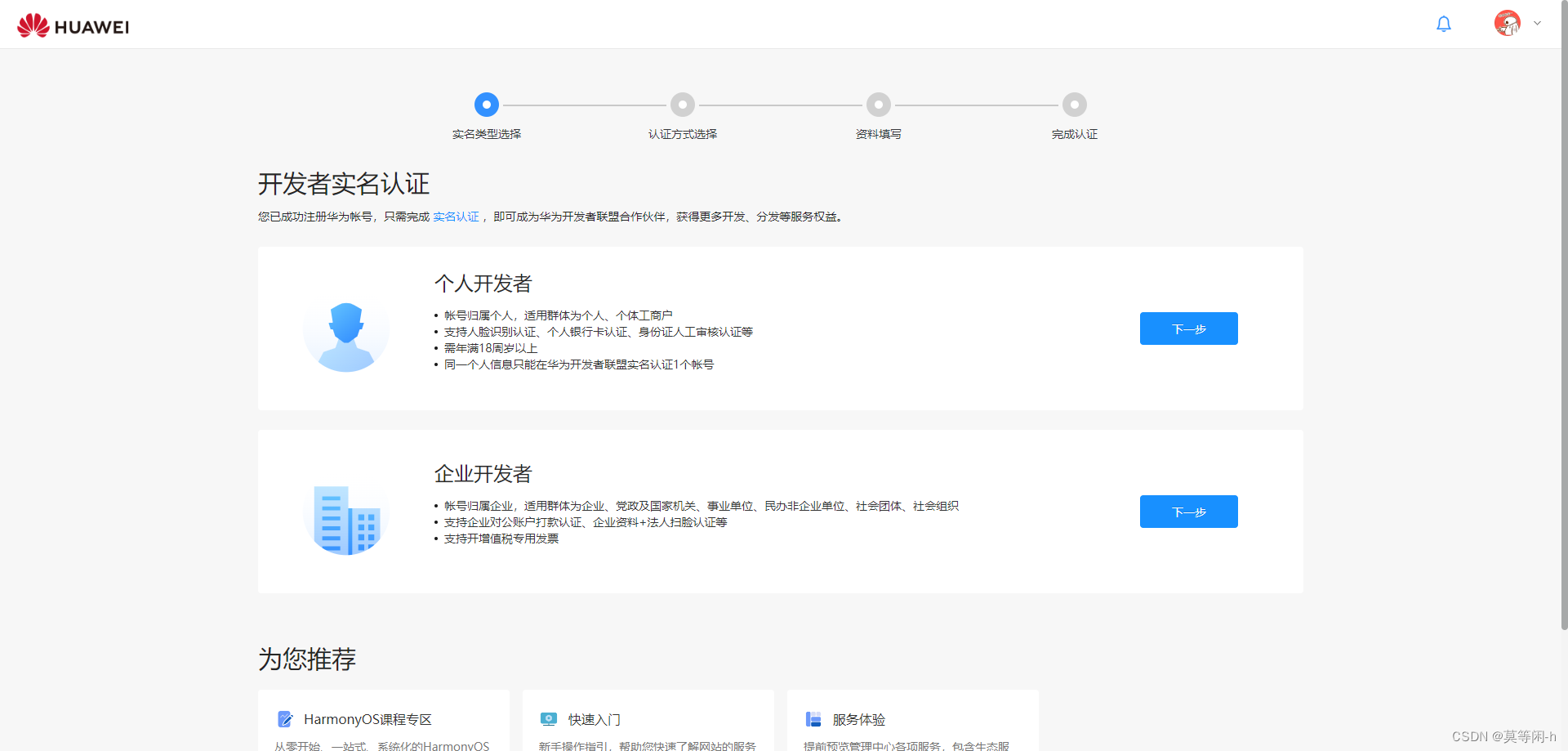
Task: Click the user avatar picture
Action: click(x=1508, y=23)
